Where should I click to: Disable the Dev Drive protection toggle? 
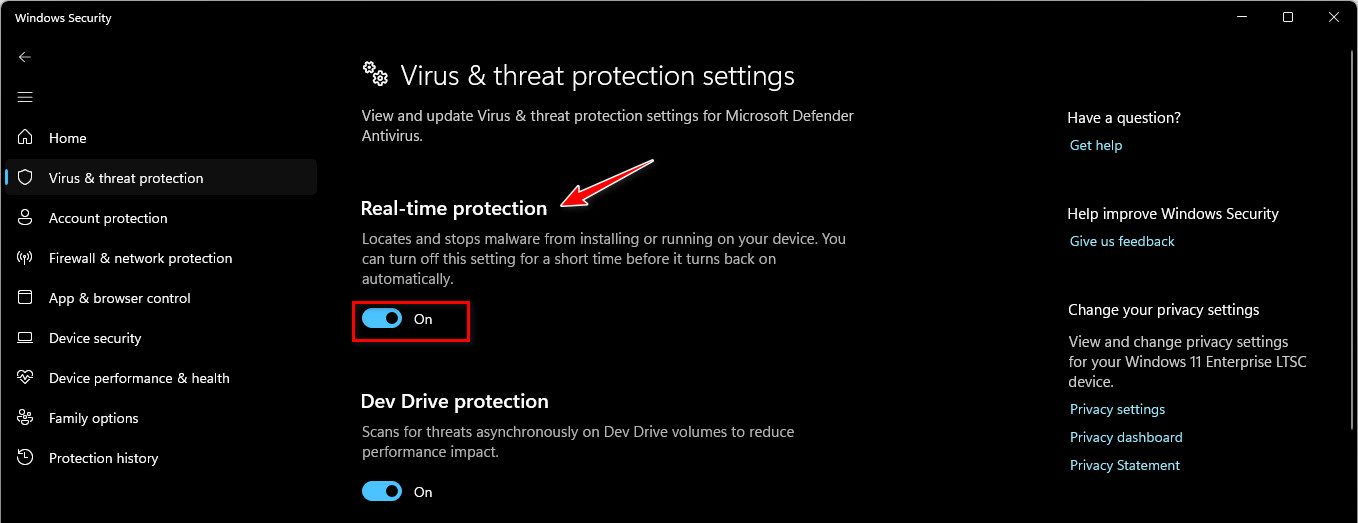tap(382, 492)
